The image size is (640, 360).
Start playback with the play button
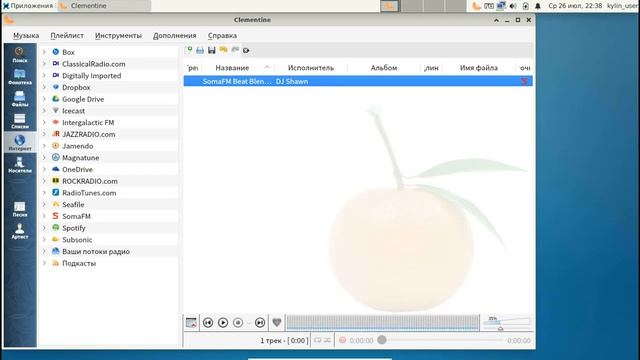pos(223,322)
